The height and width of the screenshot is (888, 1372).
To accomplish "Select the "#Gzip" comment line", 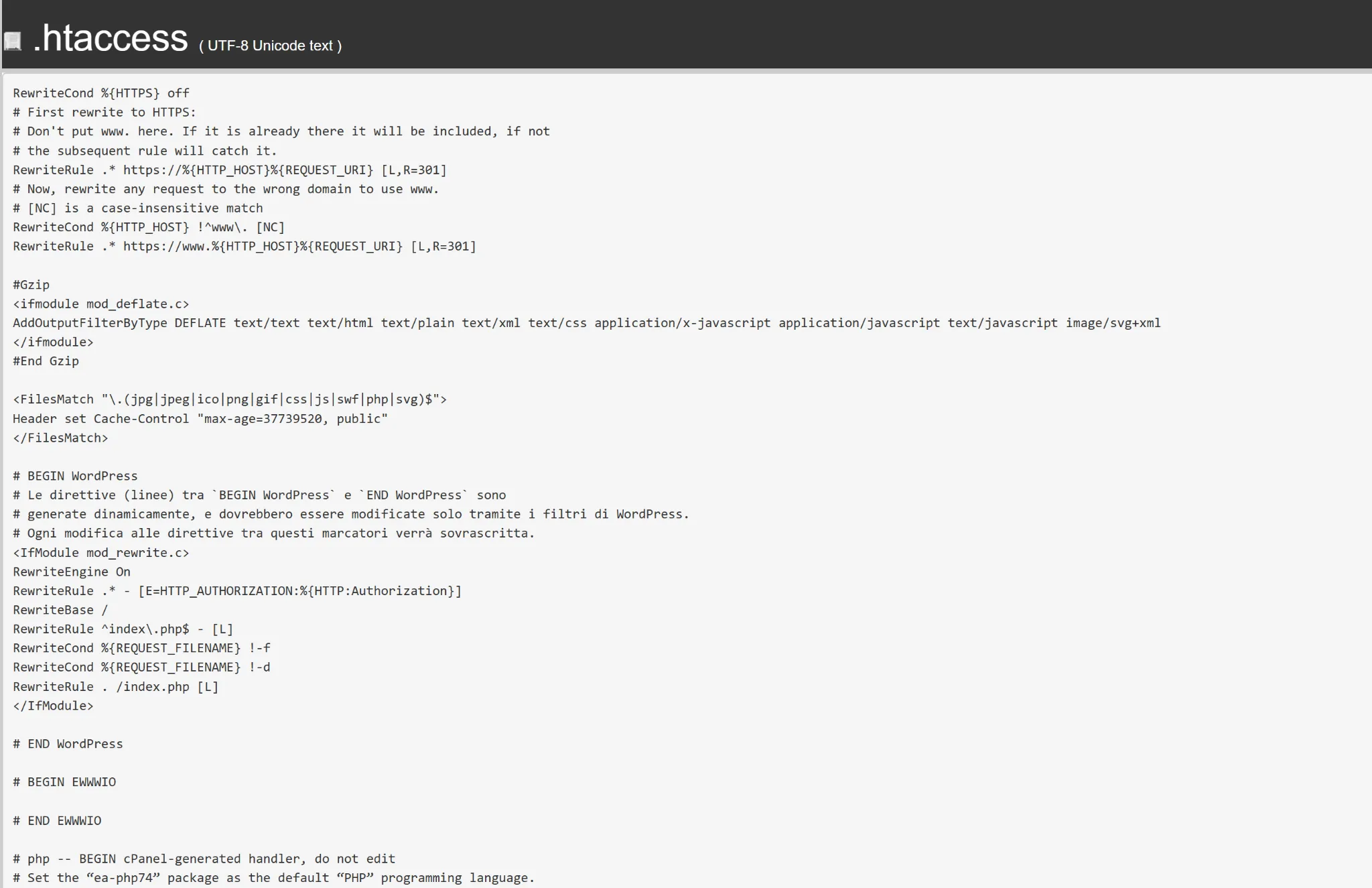I will click(31, 284).
